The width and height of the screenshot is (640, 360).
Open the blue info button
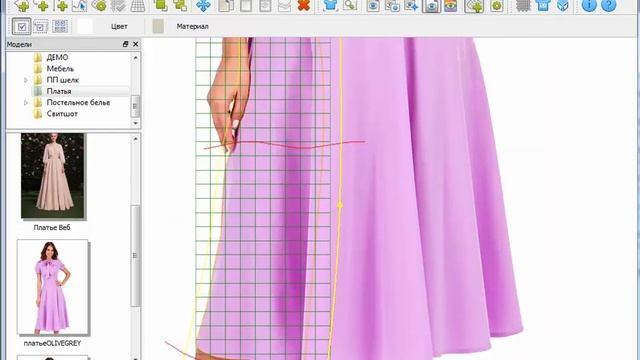pos(589,5)
